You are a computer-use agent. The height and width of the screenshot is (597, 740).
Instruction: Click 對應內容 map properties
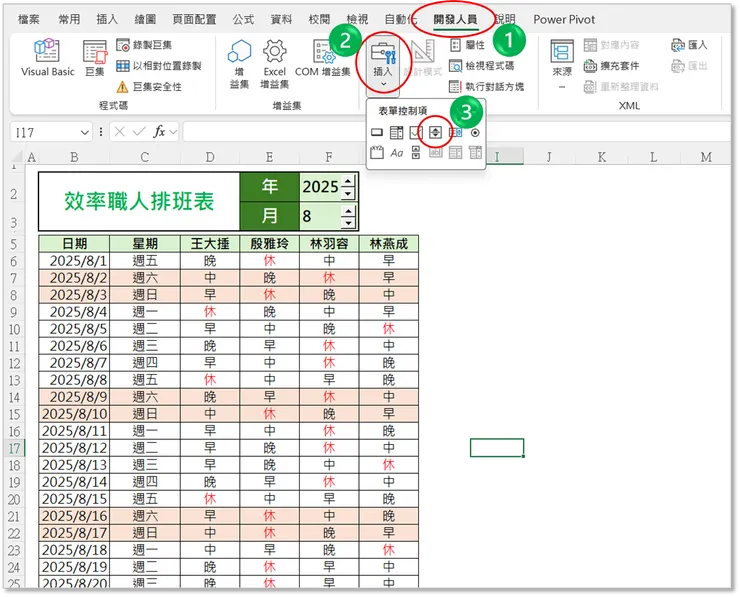tap(611, 45)
